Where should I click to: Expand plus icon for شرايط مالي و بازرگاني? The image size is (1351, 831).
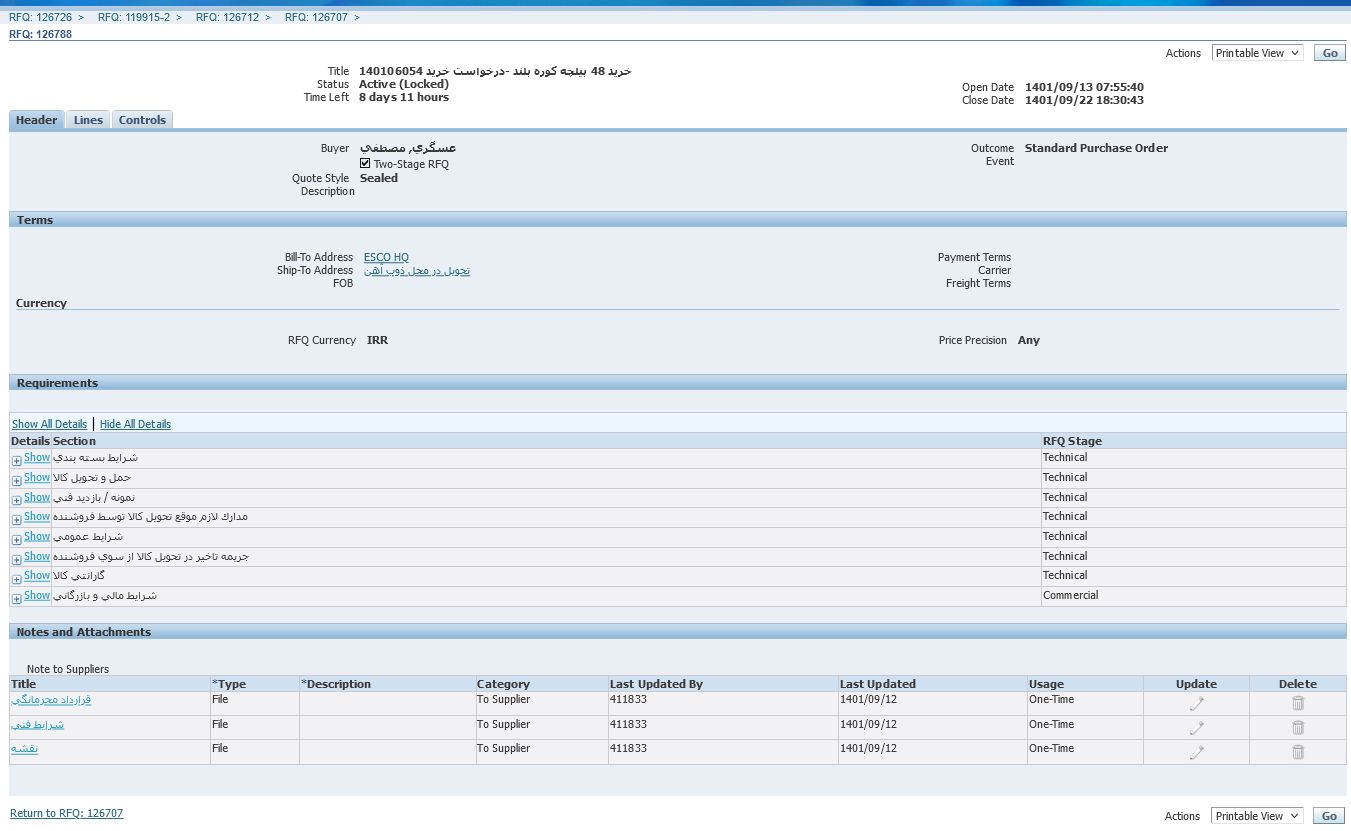point(16,599)
